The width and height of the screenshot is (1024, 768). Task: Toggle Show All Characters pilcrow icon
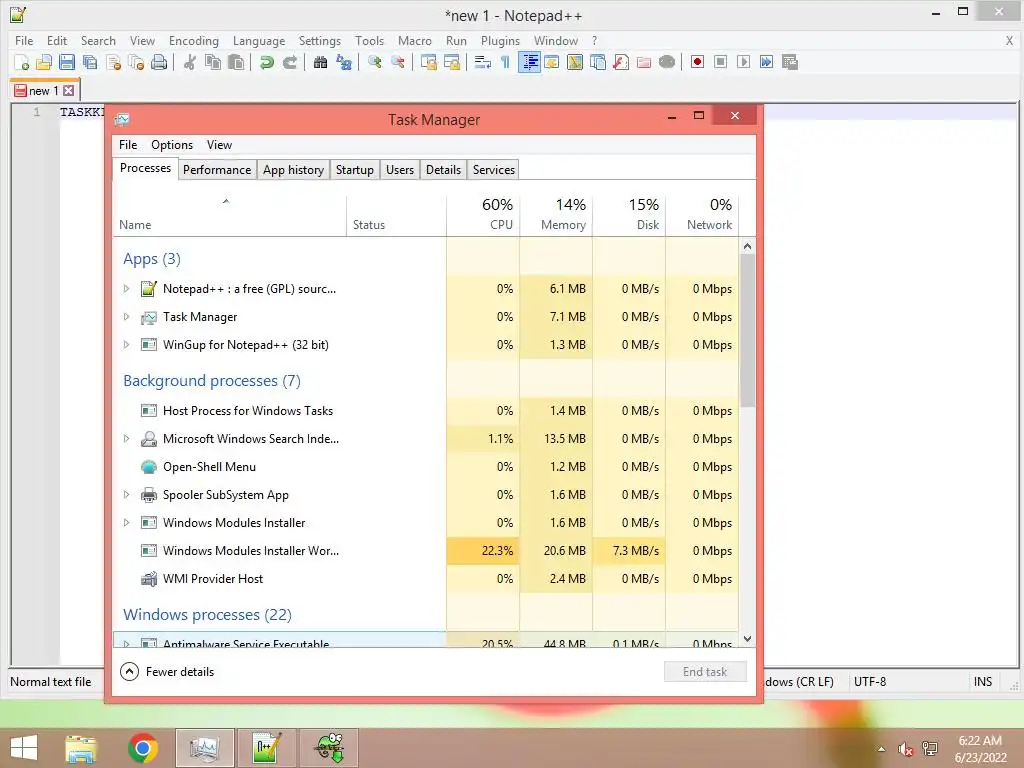505,63
